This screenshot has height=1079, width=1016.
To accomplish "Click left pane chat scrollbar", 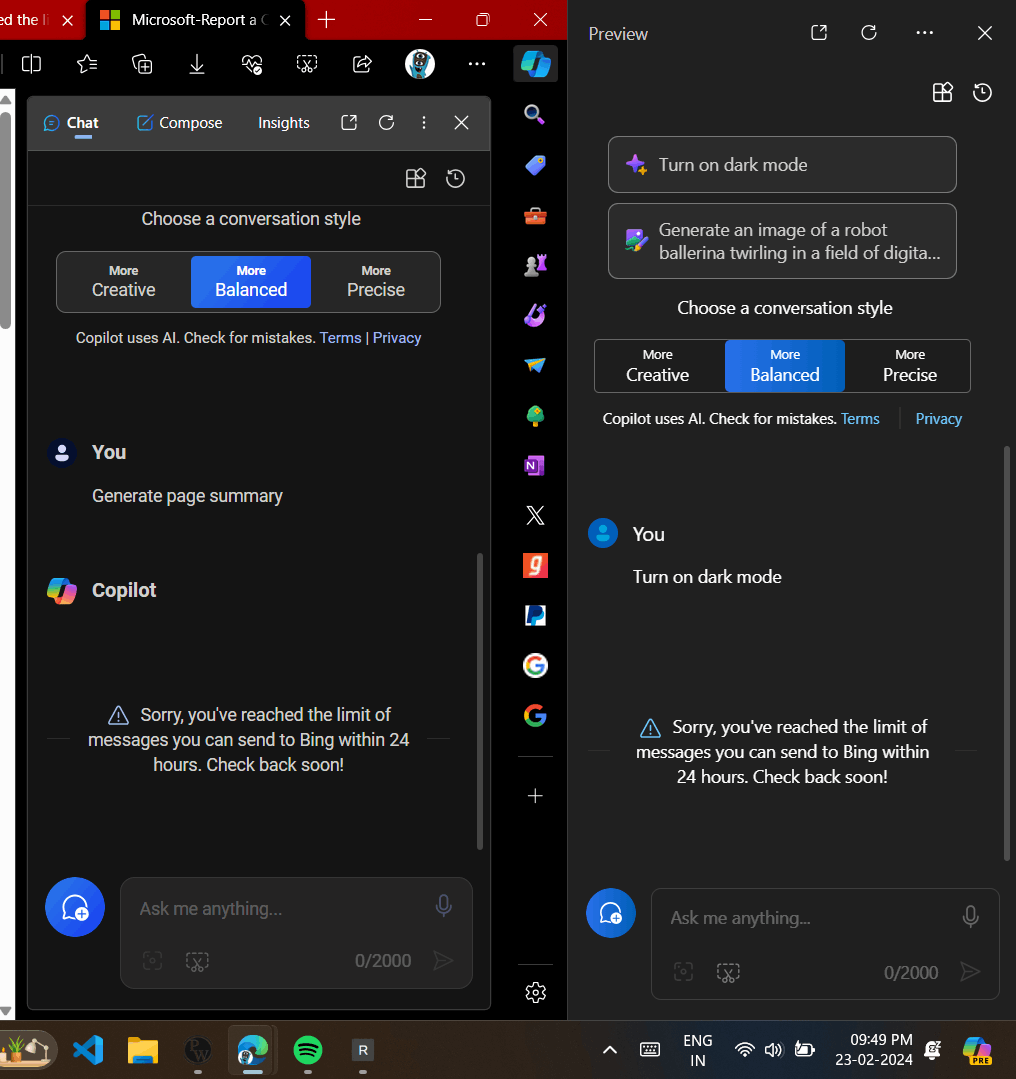I will point(480,701).
